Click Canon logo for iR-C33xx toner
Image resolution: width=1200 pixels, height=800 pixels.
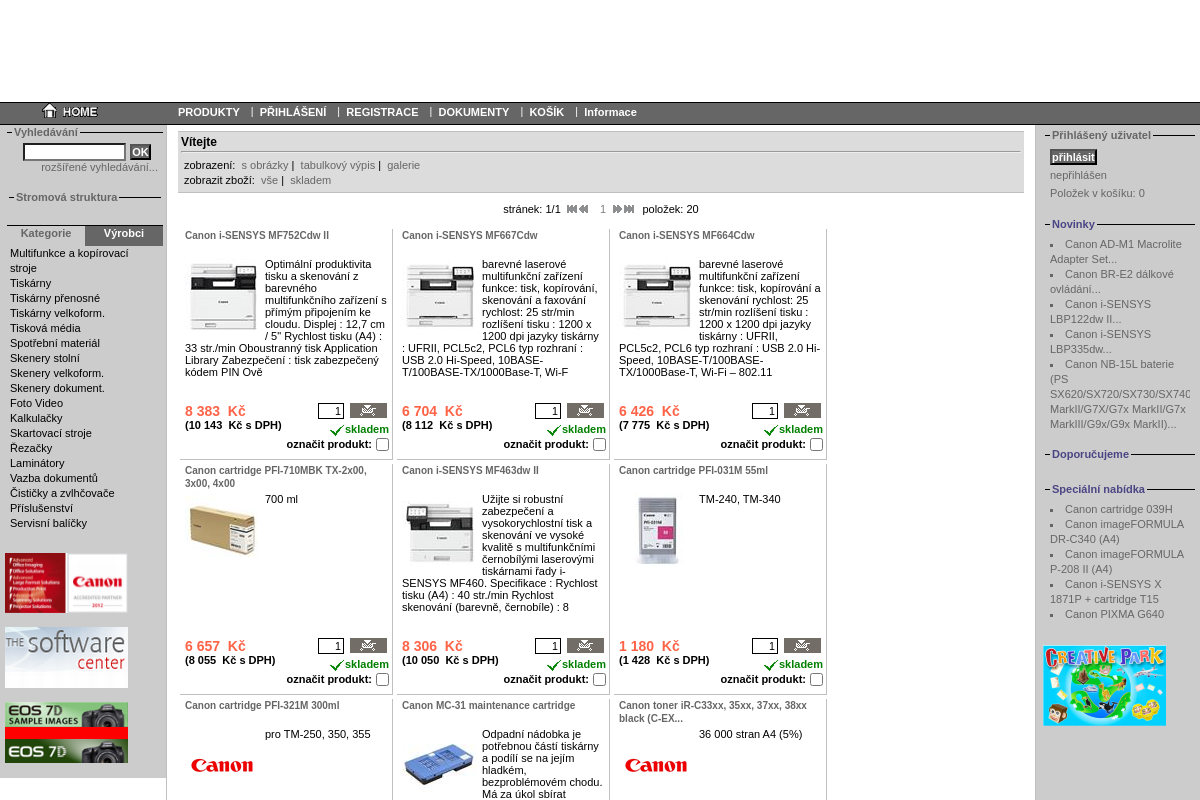point(656,766)
